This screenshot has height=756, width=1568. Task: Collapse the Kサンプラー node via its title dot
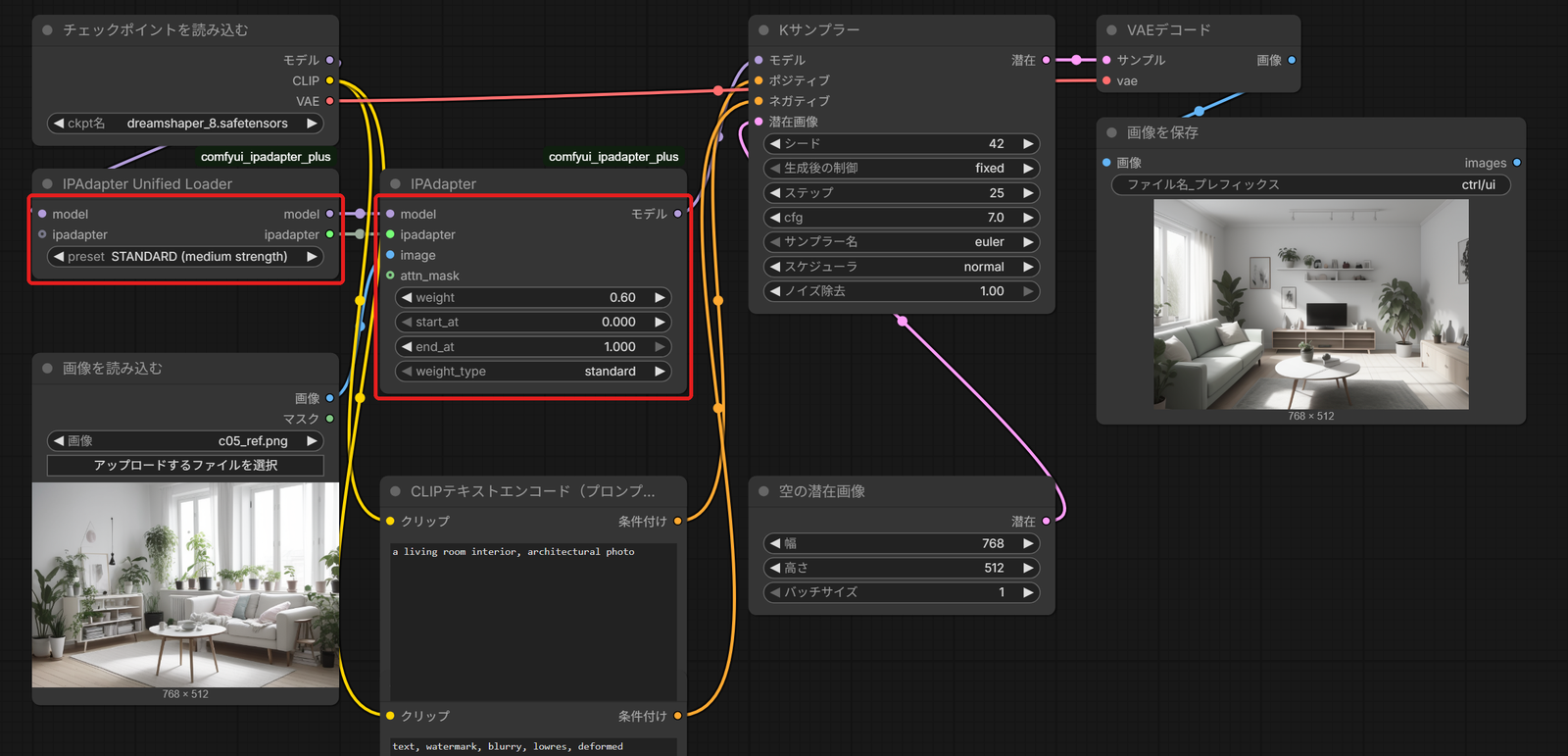click(763, 30)
